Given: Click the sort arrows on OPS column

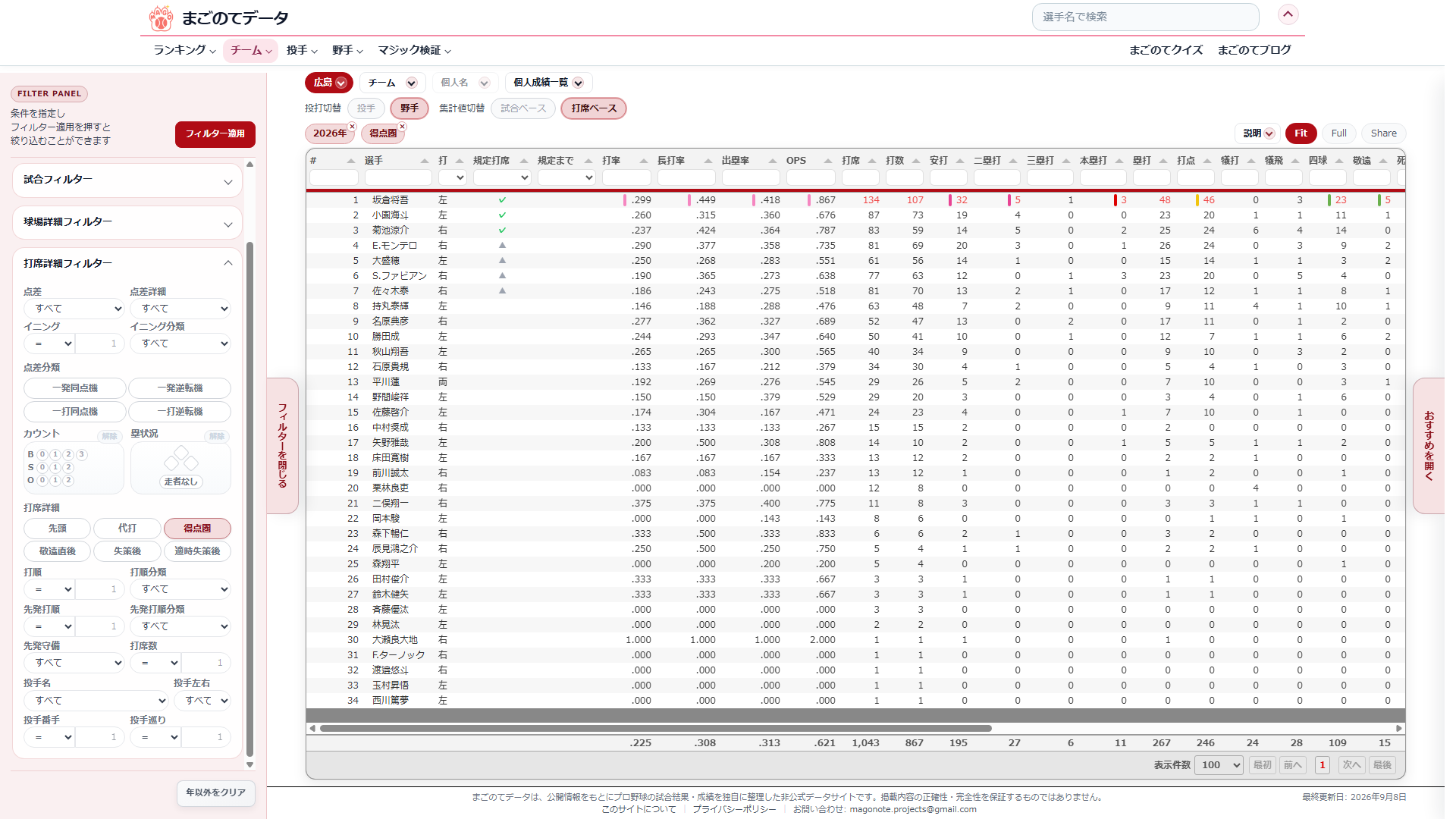Looking at the screenshot, I should (827, 161).
